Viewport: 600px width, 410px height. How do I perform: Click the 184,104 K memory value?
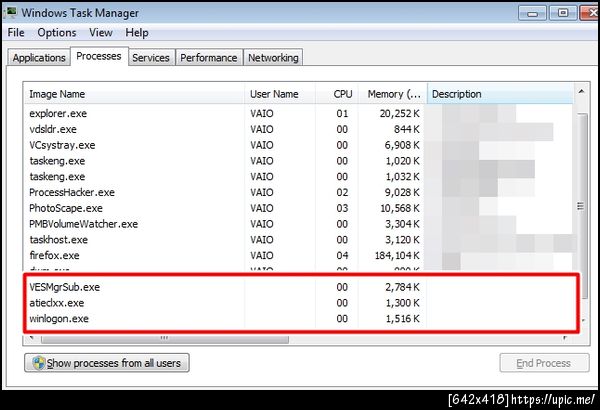[397, 255]
